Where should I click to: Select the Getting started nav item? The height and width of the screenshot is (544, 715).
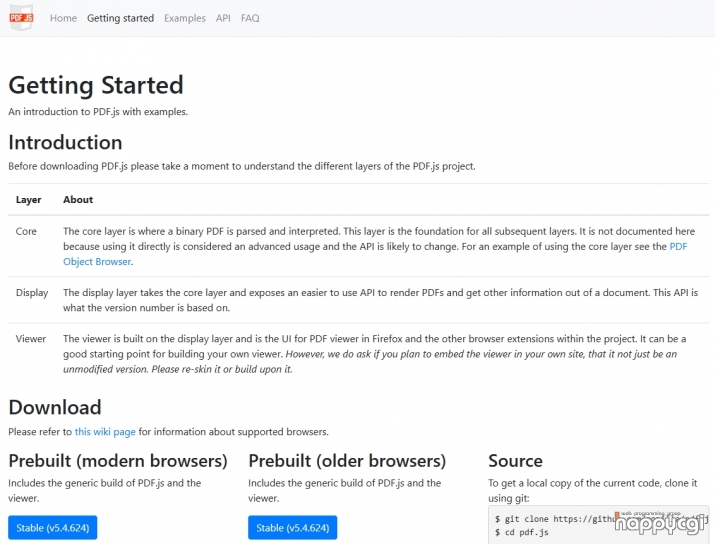pos(120,18)
